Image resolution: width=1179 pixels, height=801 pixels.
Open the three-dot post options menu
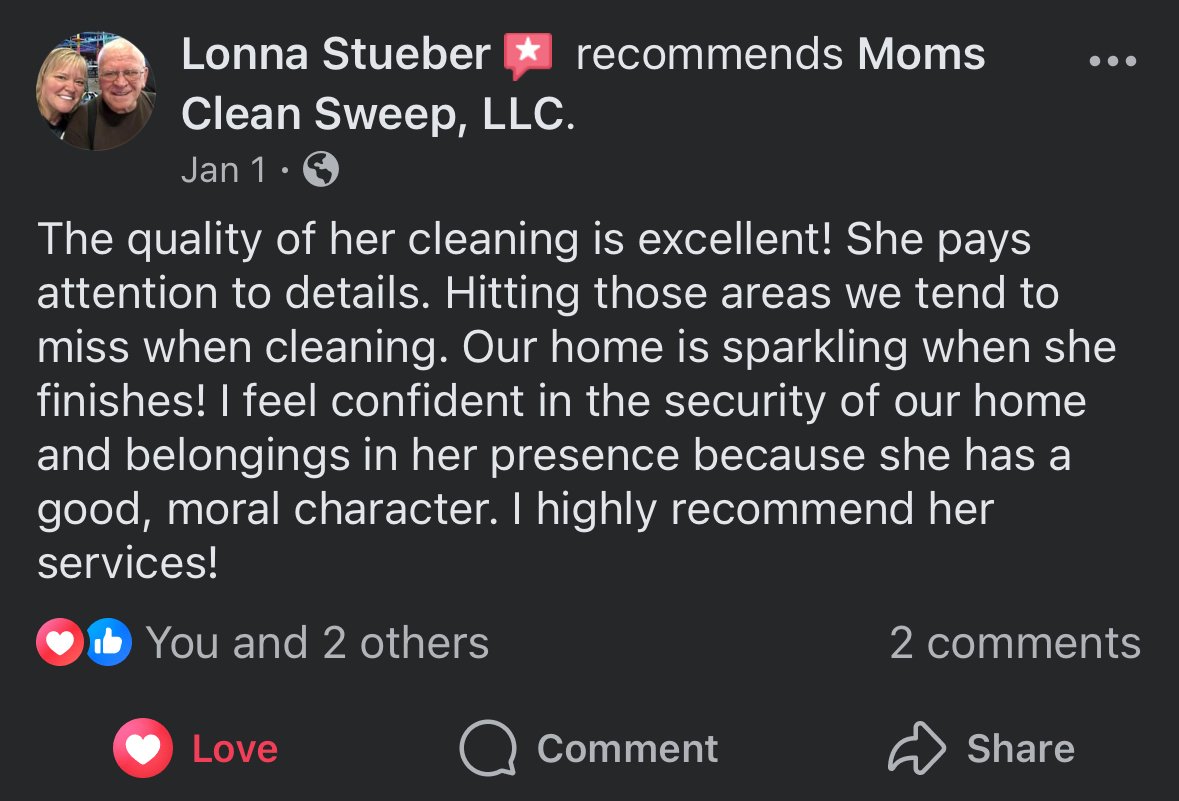(1112, 61)
